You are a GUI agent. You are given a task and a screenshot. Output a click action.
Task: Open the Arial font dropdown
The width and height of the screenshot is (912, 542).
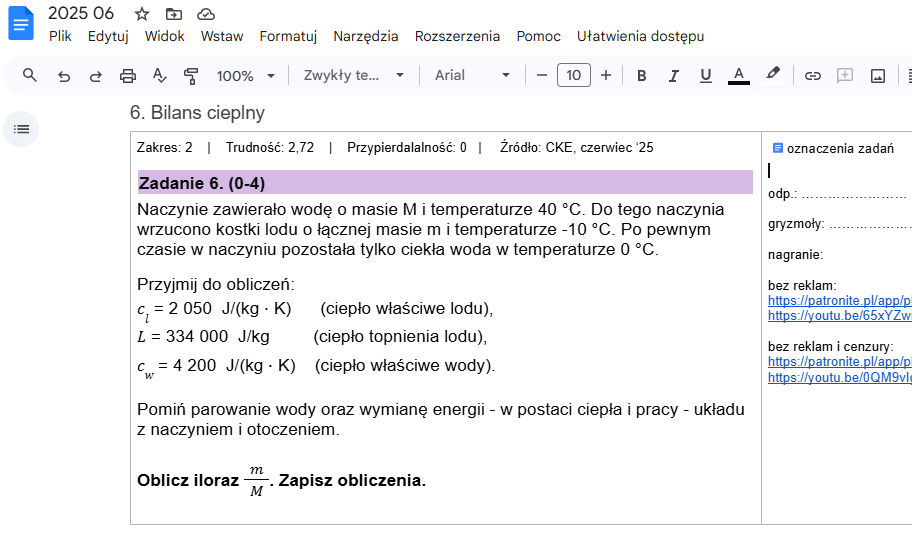click(x=472, y=75)
